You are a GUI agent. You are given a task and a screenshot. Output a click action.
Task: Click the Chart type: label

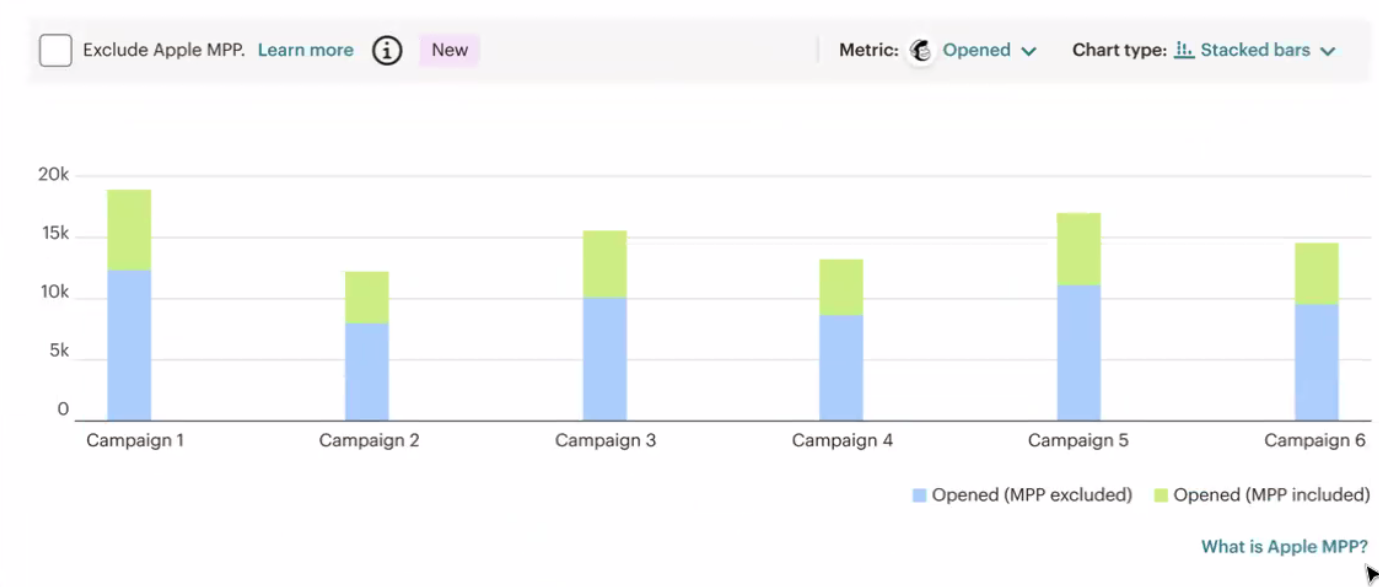[1119, 50]
